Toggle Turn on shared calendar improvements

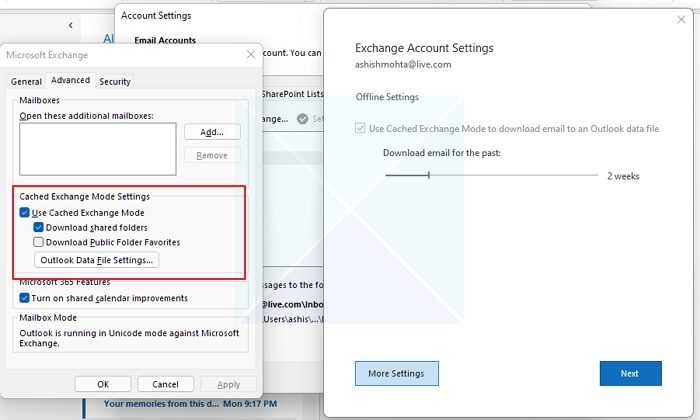coord(25,298)
